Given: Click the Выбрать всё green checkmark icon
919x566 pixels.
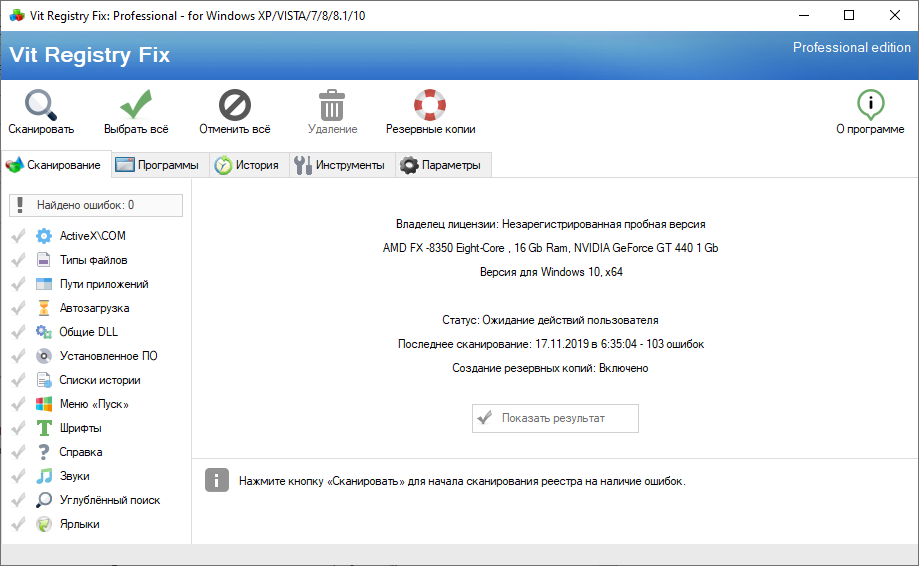Looking at the screenshot, I should (x=136, y=104).
